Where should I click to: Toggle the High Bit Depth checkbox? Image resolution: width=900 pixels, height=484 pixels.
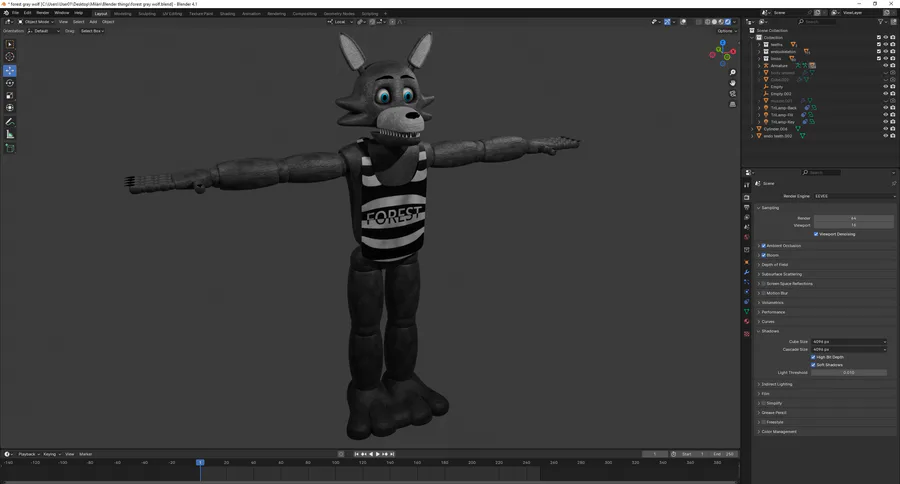click(813, 357)
